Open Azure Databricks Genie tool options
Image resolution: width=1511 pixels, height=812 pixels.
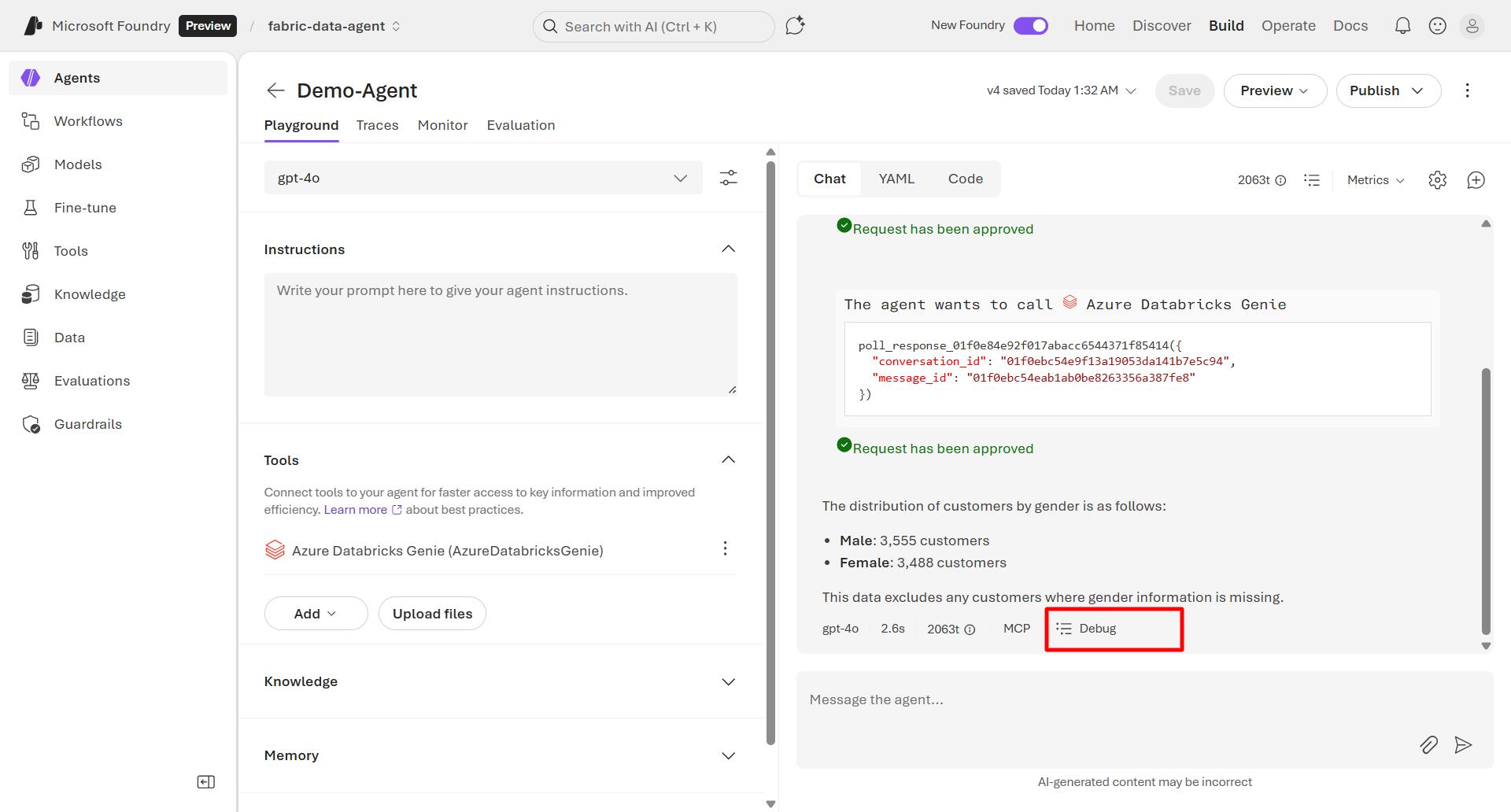726,548
